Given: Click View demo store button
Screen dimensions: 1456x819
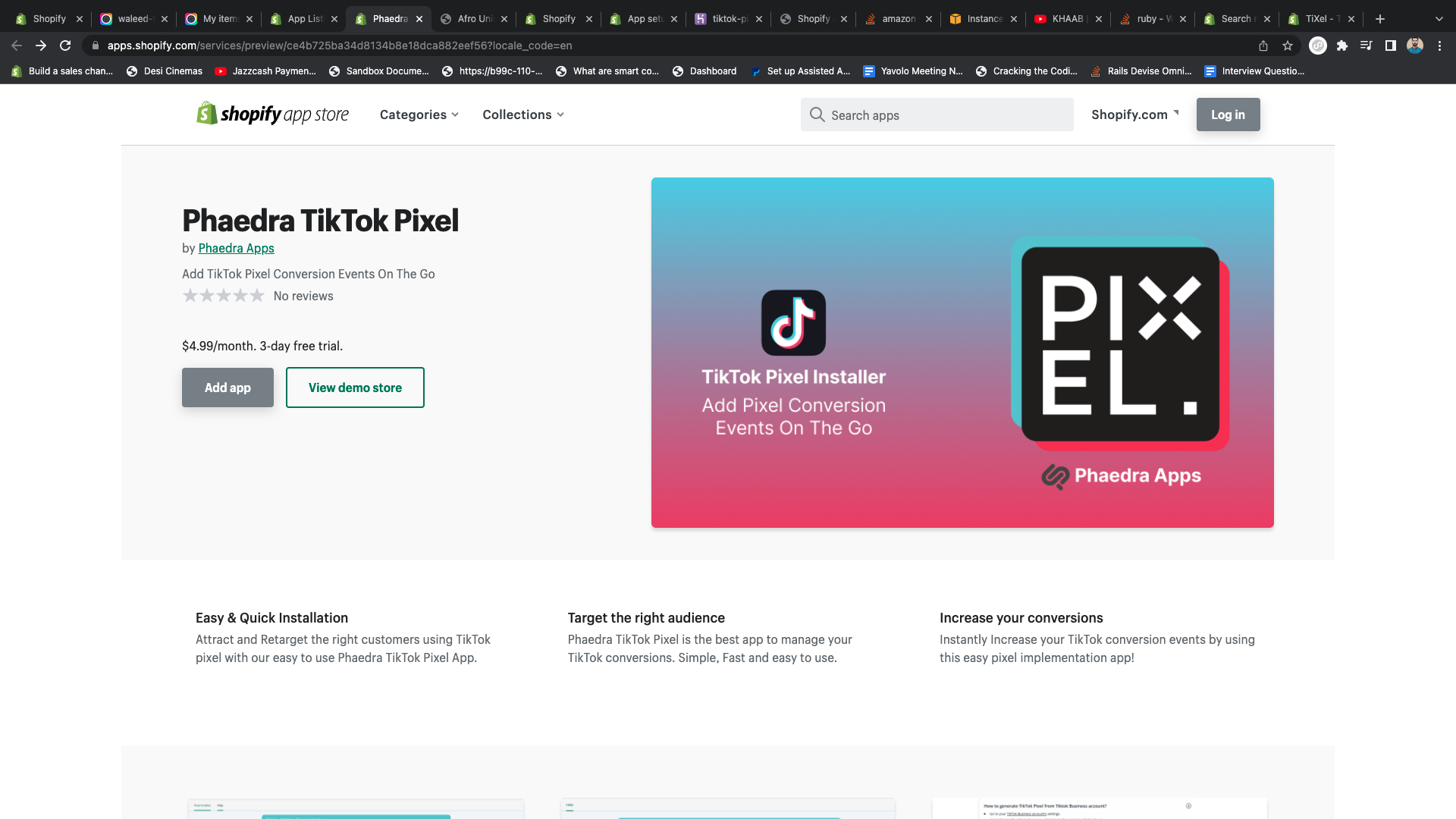Looking at the screenshot, I should pyautogui.click(x=355, y=388).
